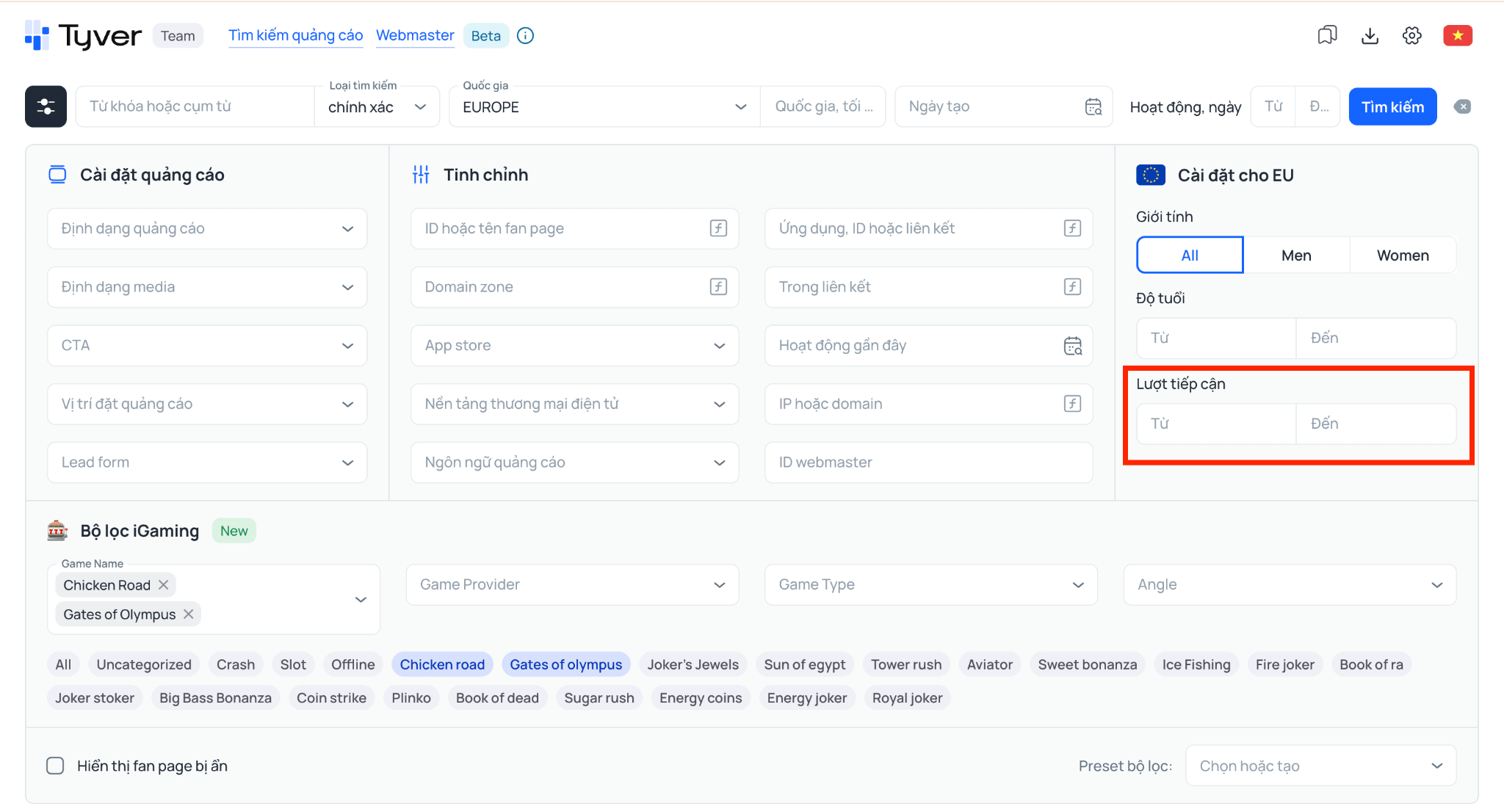Click the Tyver logo

pyautogui.click(x=83, y=35)
